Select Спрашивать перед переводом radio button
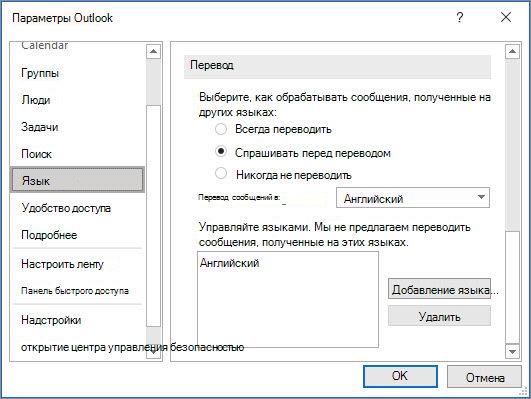531x399 pixels. (221, 152)
